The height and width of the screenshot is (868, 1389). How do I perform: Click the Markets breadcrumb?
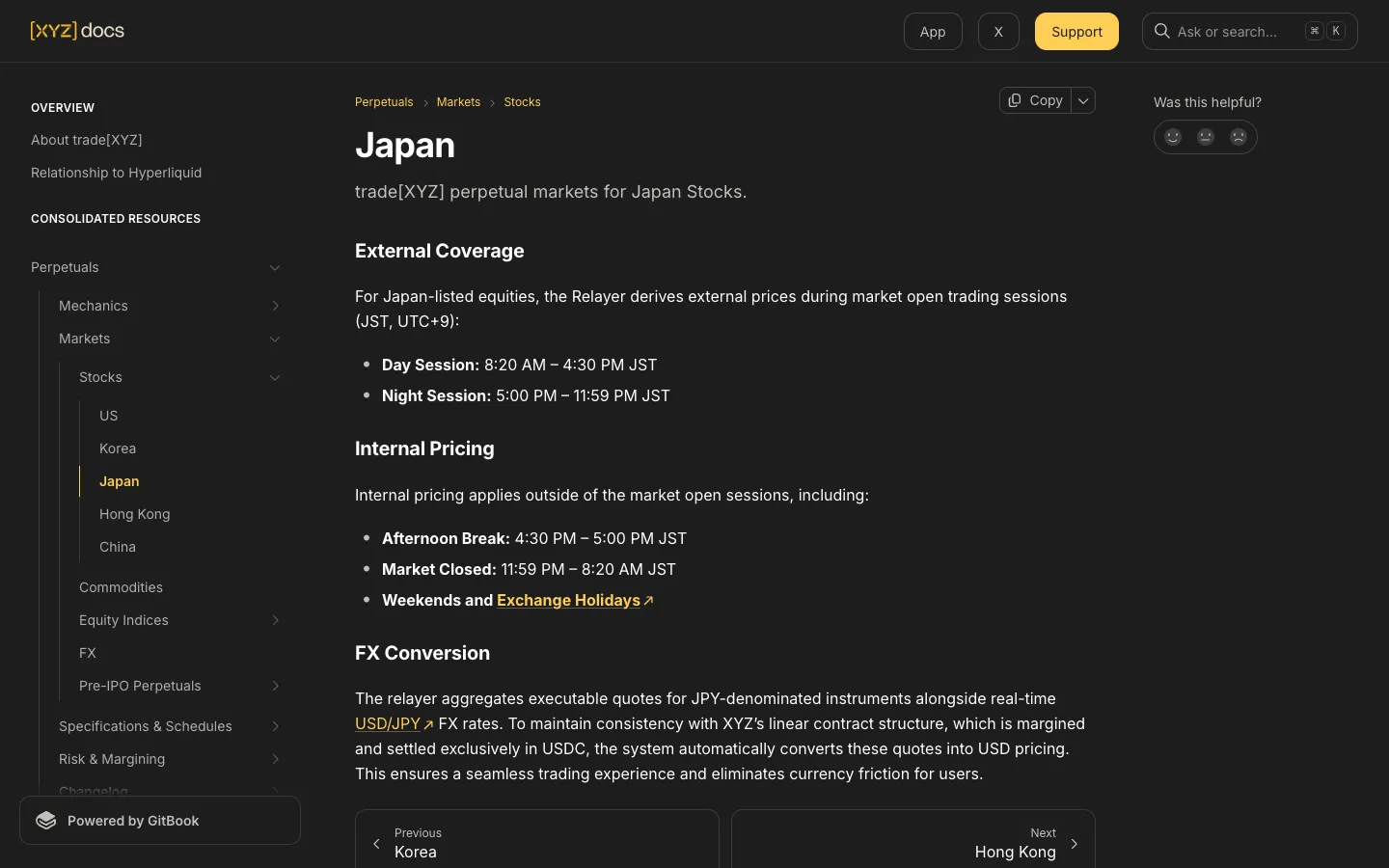(x=458, y=102)
